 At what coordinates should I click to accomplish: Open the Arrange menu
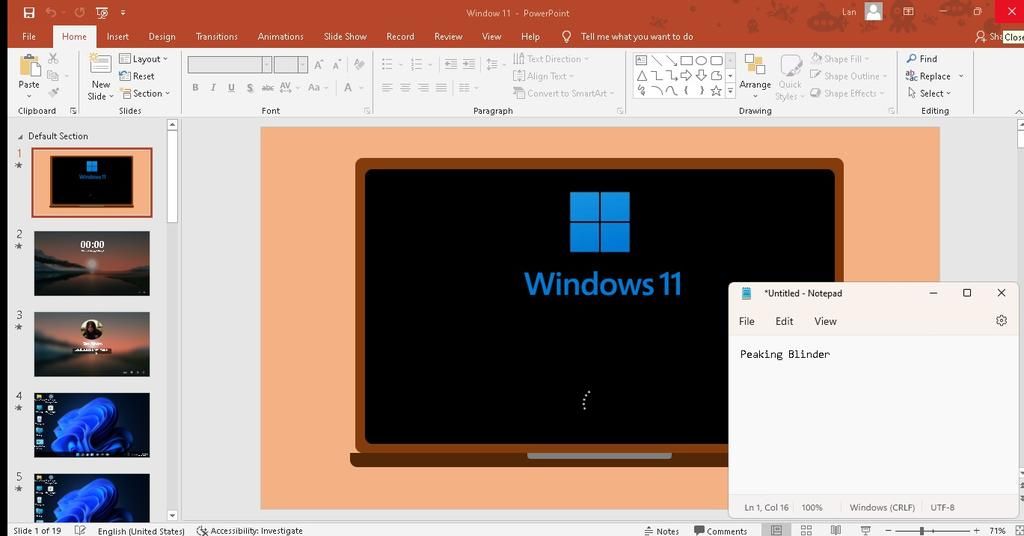(x=755, y=76)
